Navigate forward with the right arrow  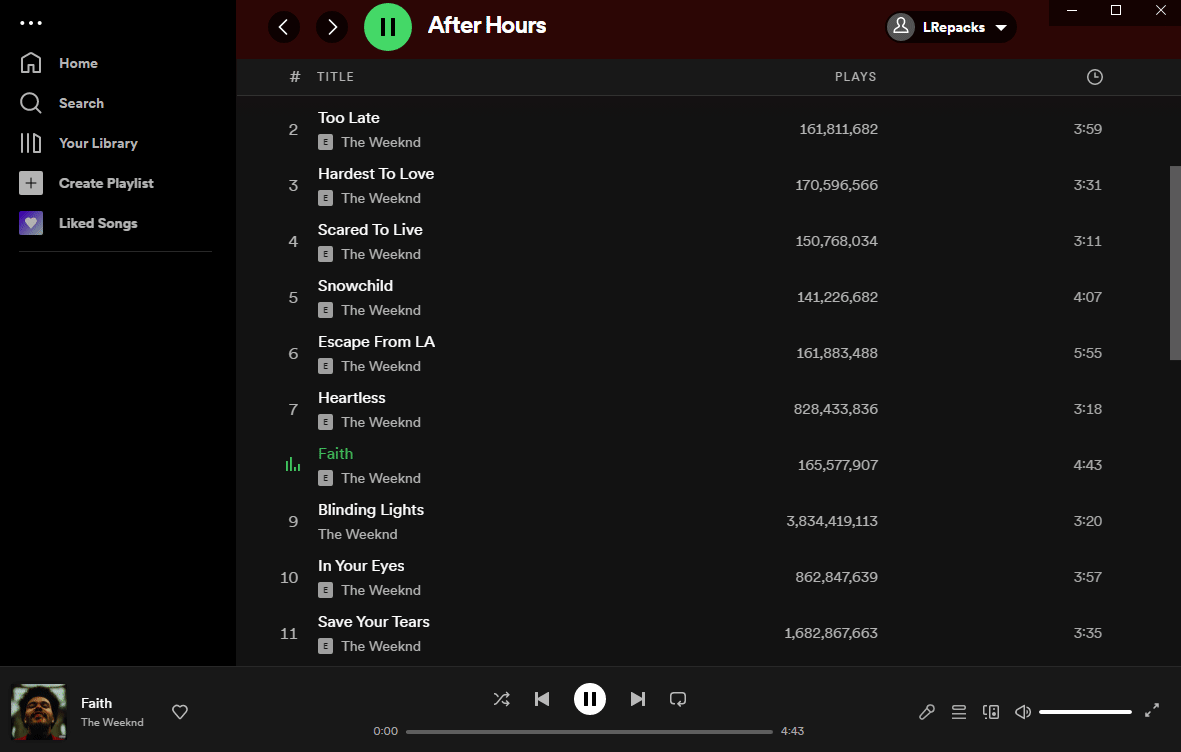332,27
